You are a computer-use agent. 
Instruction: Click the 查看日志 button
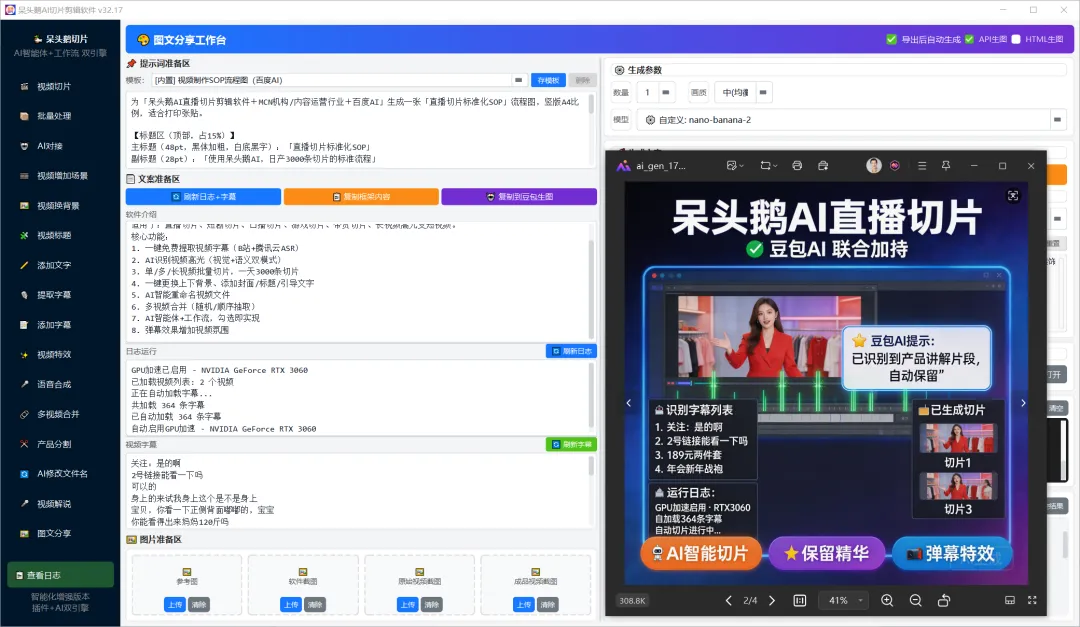(61, 575)
